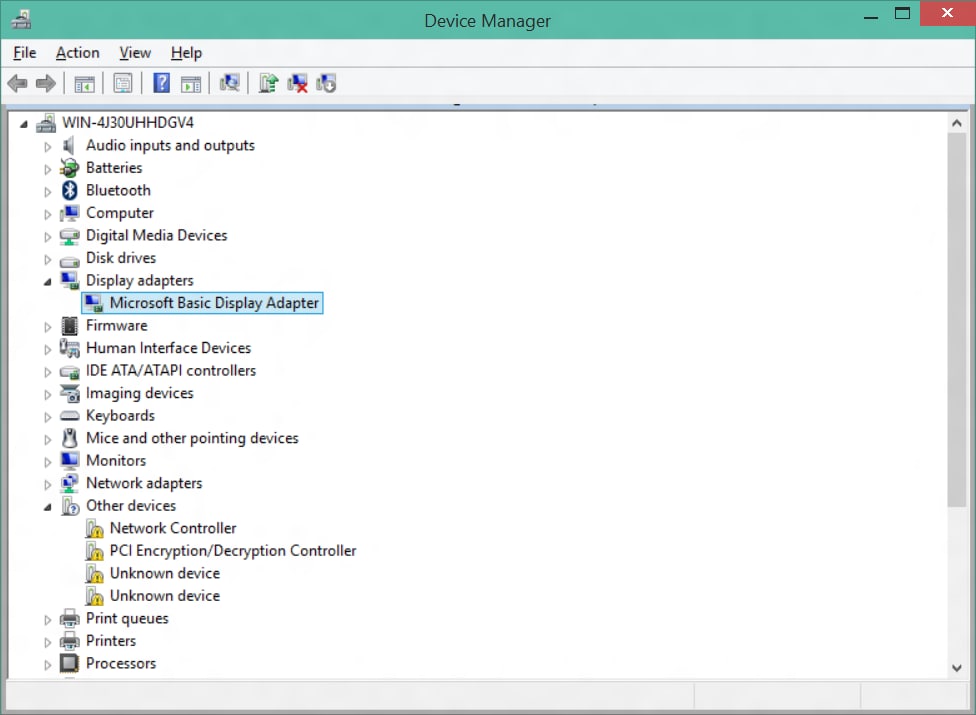Screen dimensions: 976x715
Task: Click the Keyboards category icon
Action: pos(70,415)
